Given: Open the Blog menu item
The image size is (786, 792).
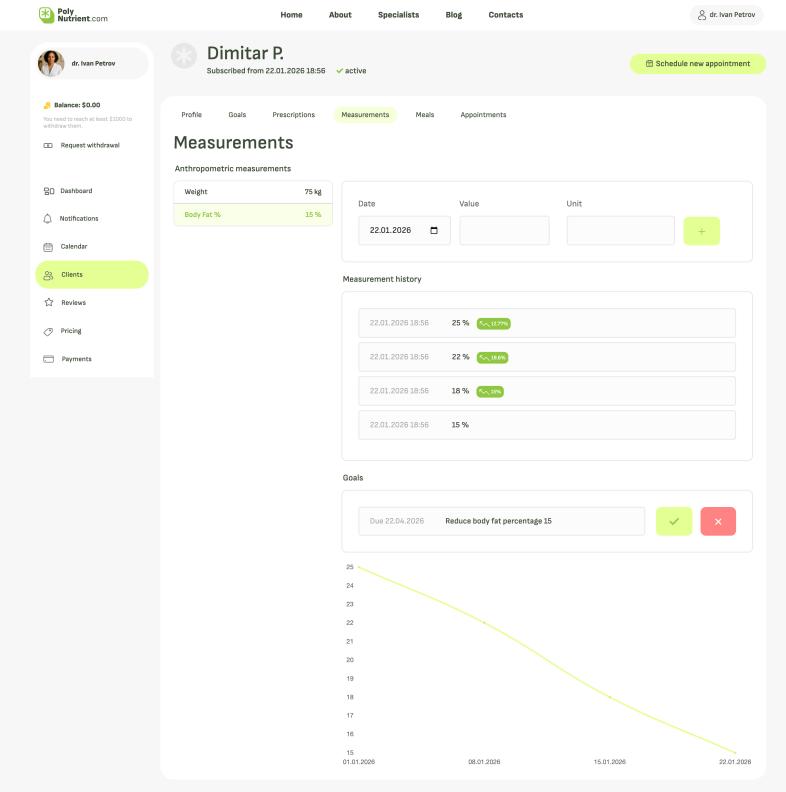Looking at the screenshot, I should [454, 15].
